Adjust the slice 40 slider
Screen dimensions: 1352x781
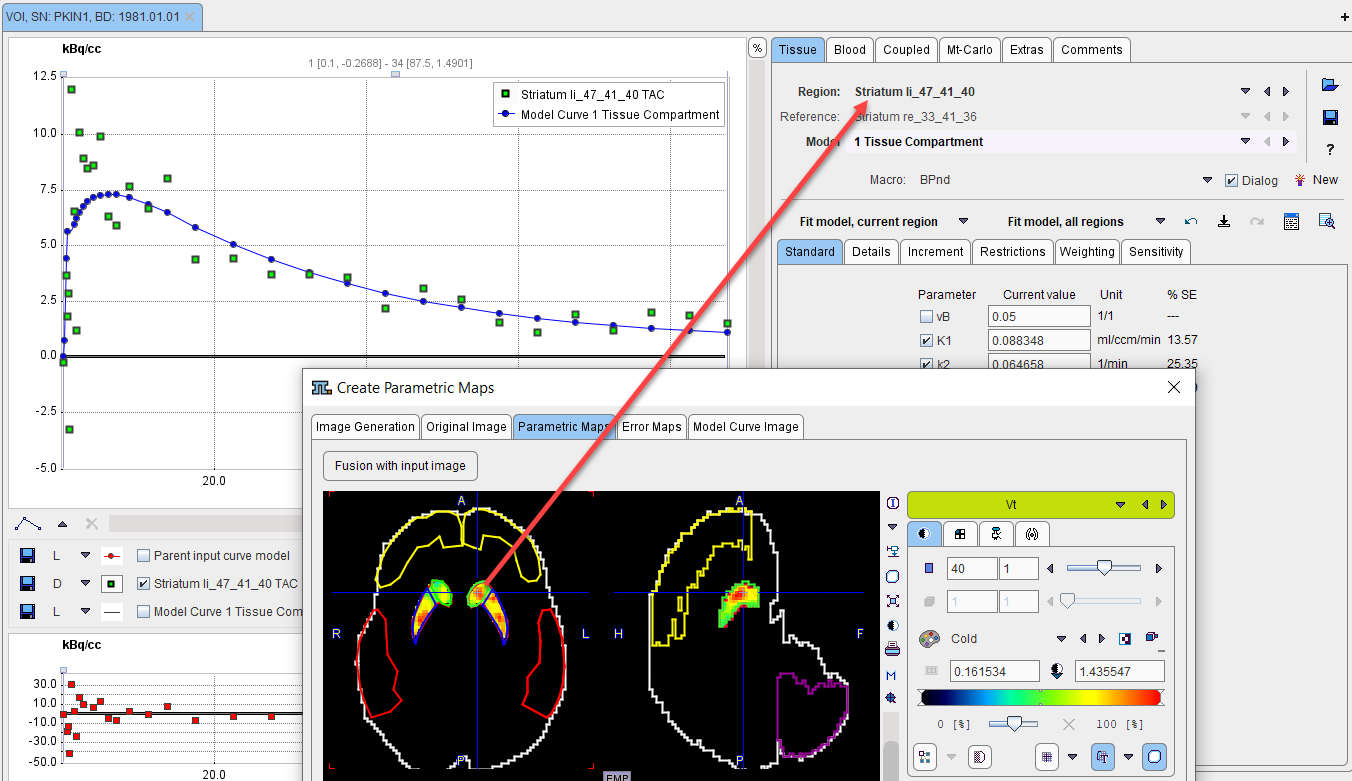pyautogui.click(x=1104, y=568)
